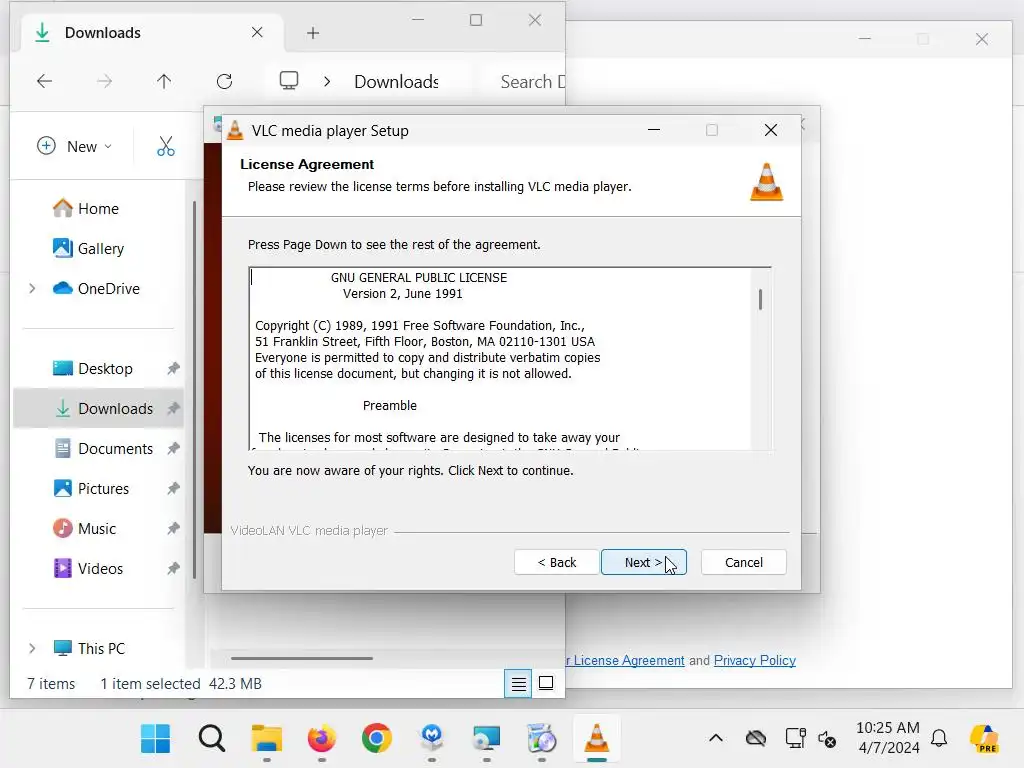Image resolution: width=1024 pixels, height=768 pixels.
Task: Go Back in VLC setup dialog
Action: click(x=556, y=562)
